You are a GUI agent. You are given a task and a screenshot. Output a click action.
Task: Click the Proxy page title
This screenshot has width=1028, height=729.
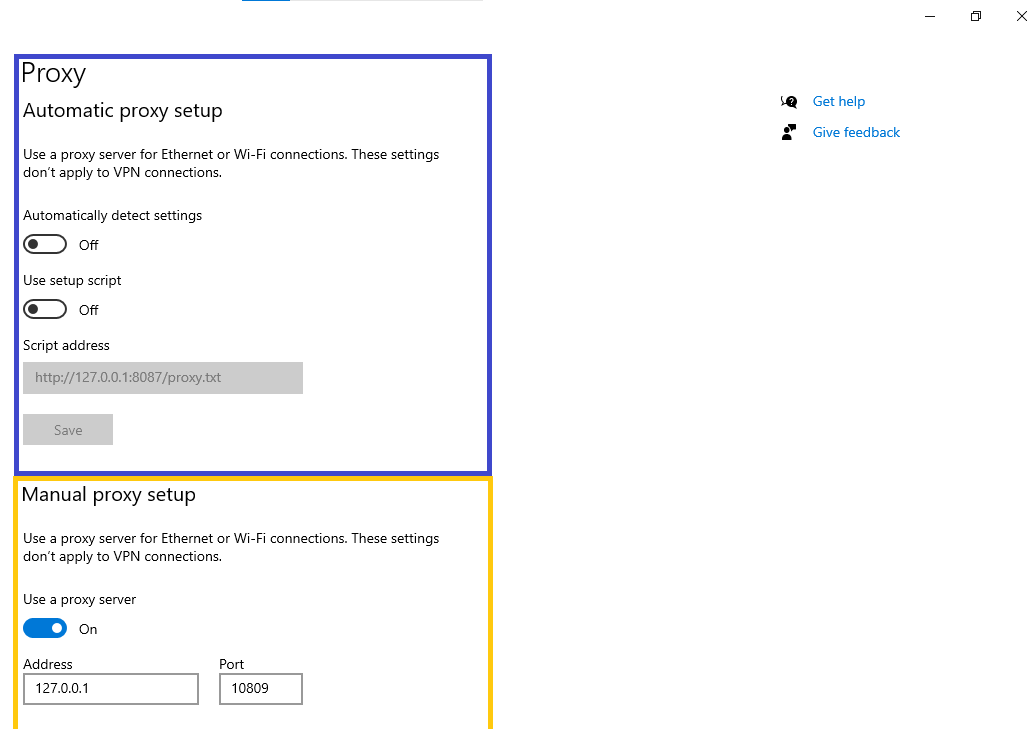(x=54, y=74)
